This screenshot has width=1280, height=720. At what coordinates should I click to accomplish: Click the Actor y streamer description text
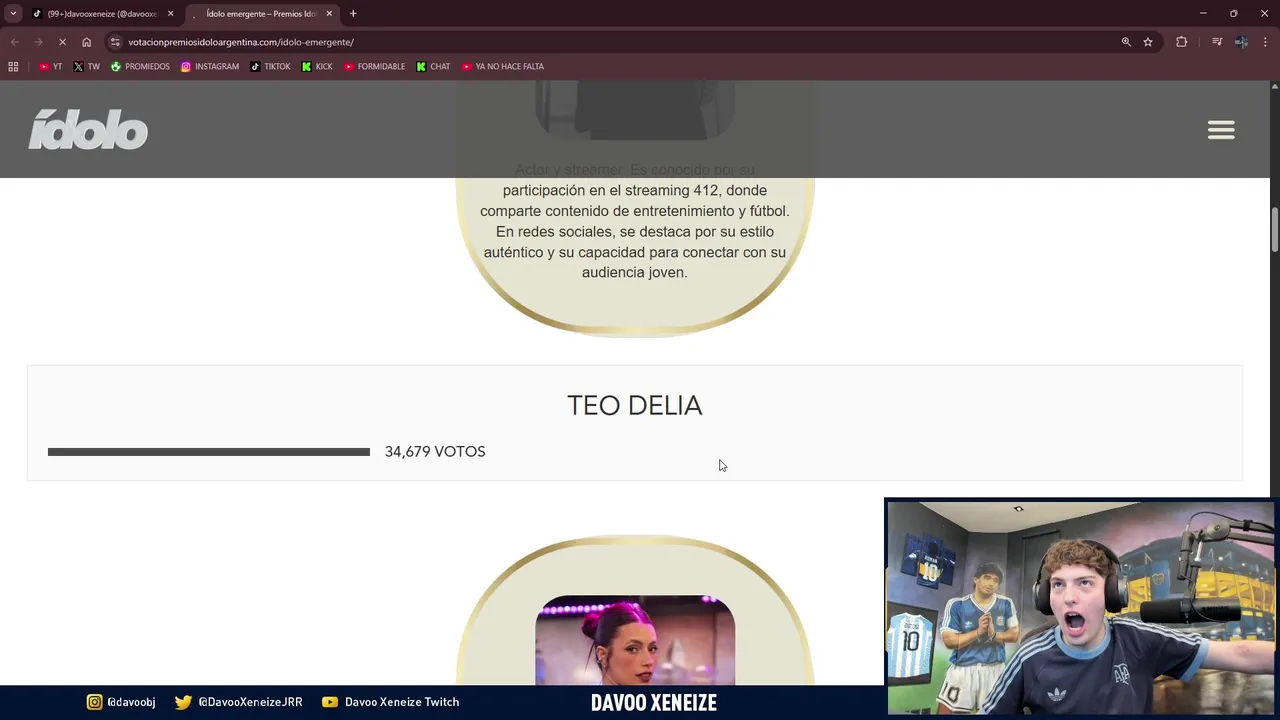pyautogui.click(x=635, y=221)
